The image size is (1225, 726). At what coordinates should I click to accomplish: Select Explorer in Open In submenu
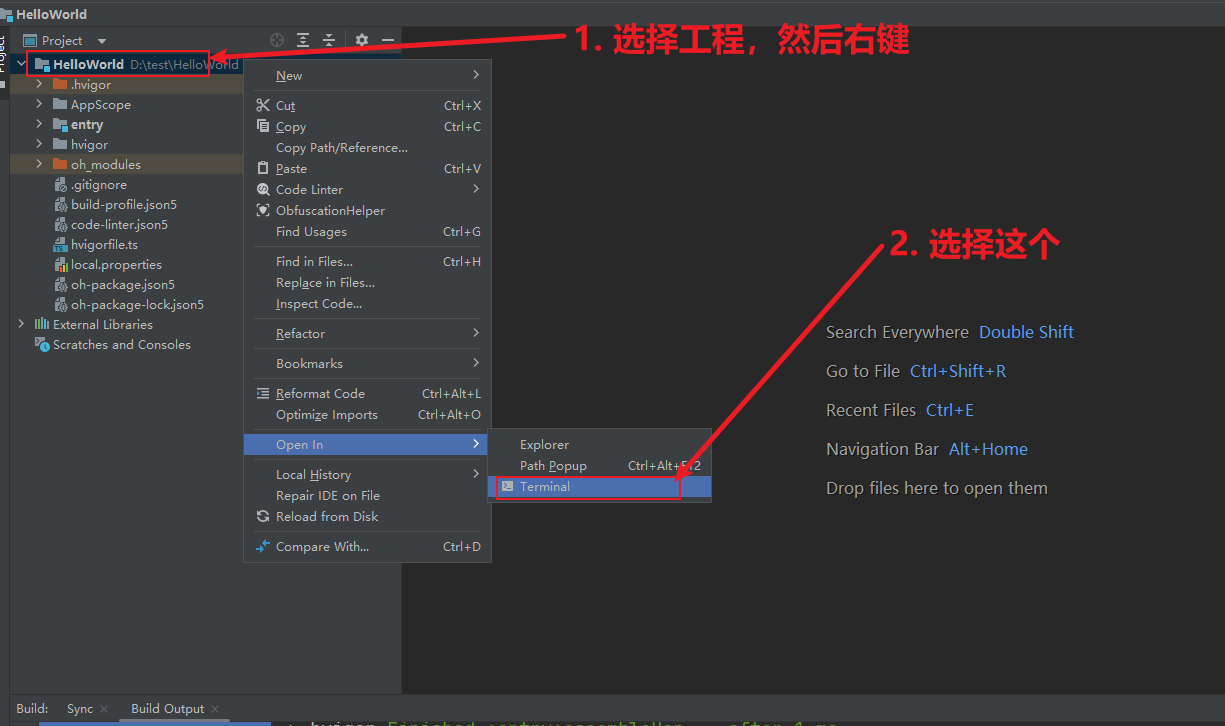(x=599, y=444)
